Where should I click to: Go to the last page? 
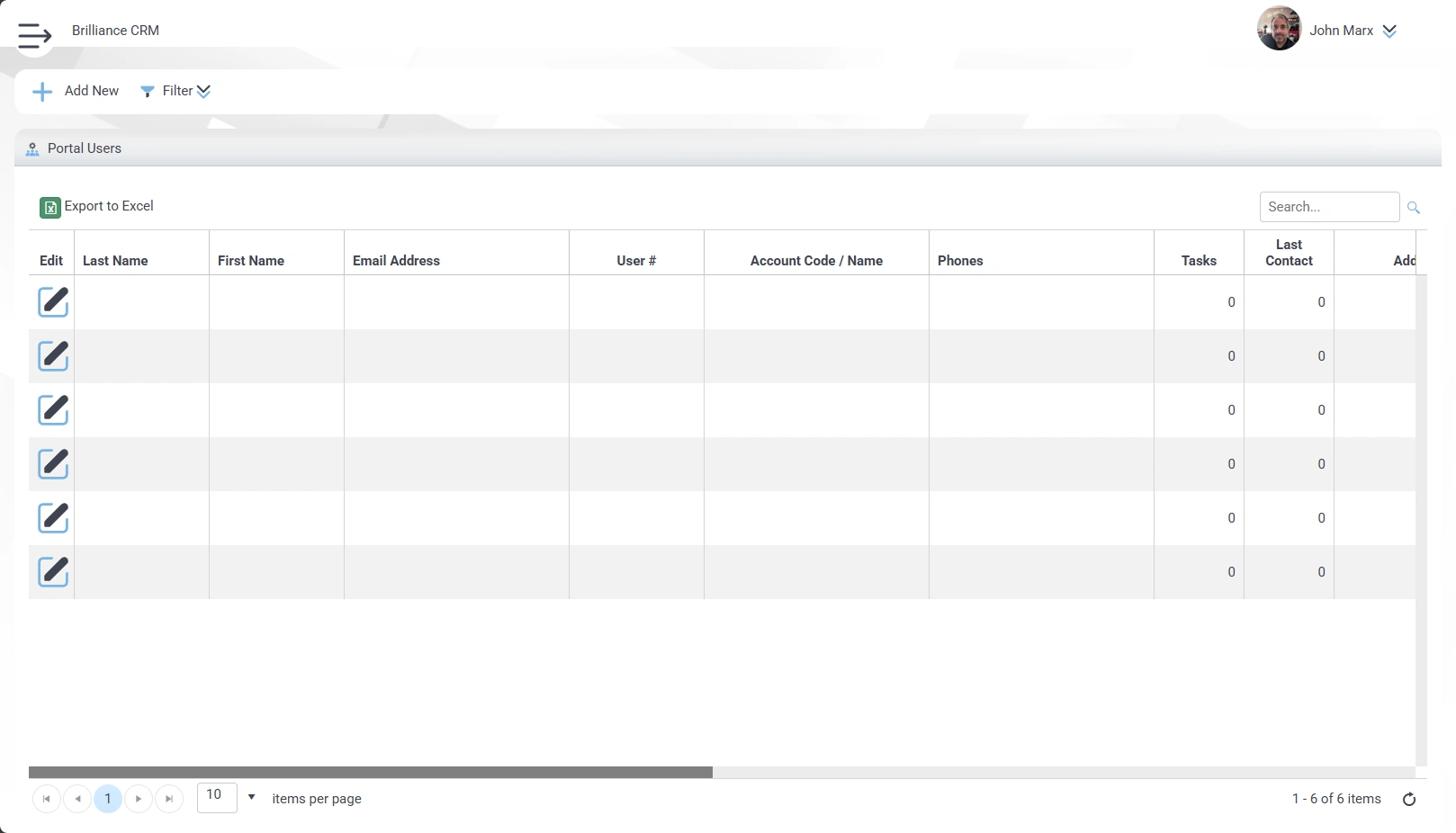pos(169,799)
